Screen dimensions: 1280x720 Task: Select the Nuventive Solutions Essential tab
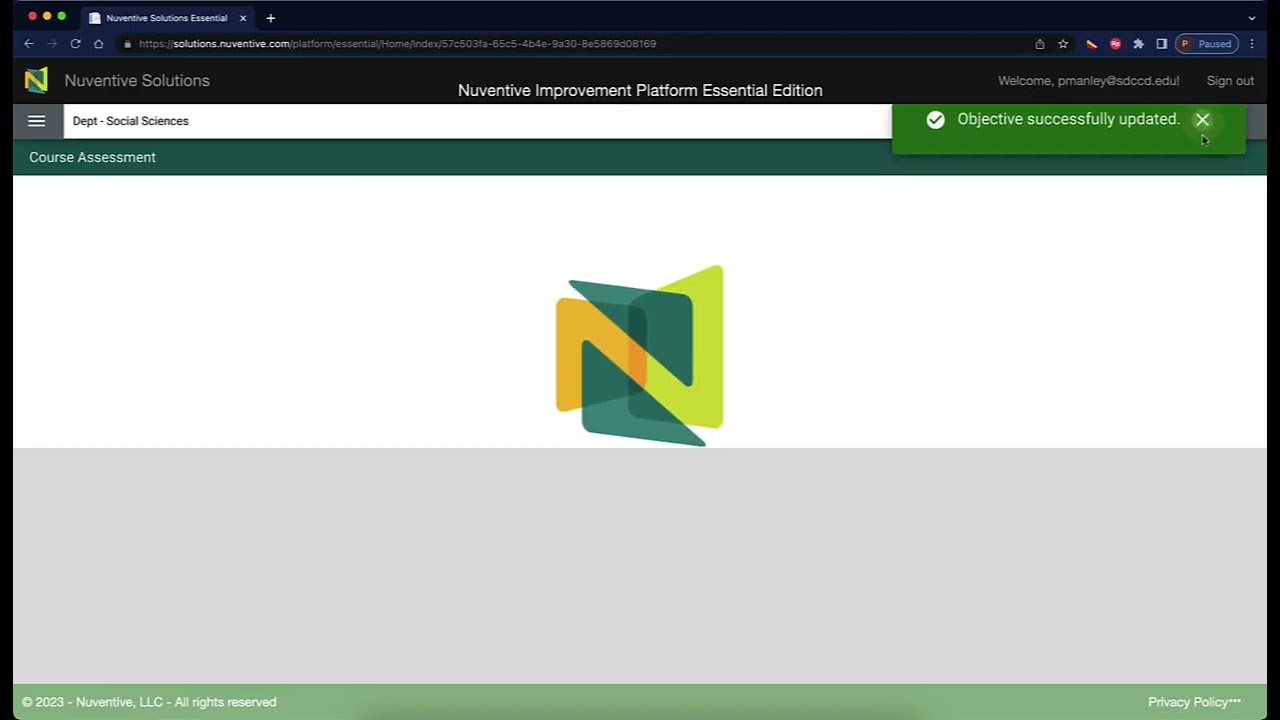click(166, 18)
